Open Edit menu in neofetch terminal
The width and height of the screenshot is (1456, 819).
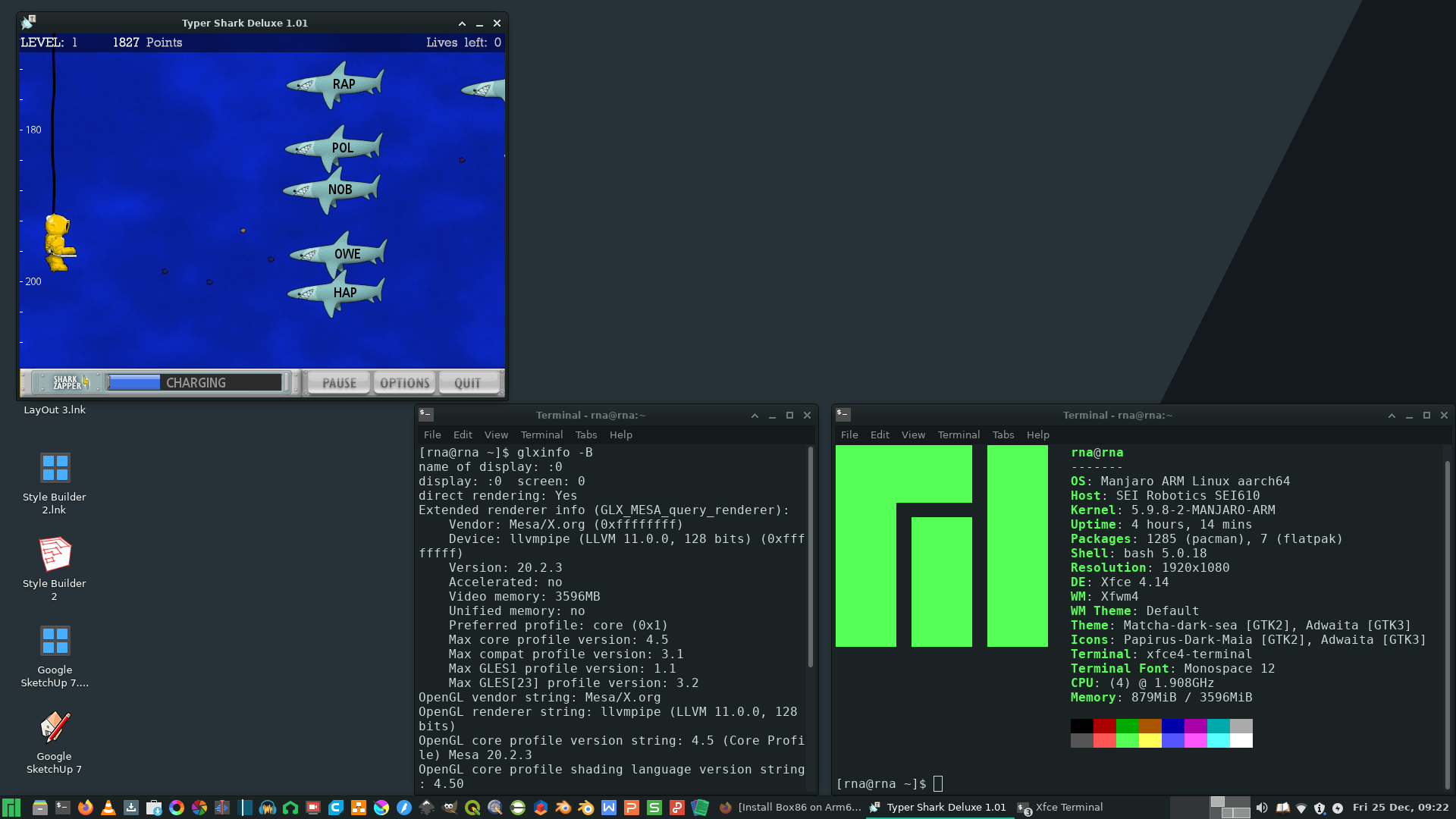click(880, 435)
